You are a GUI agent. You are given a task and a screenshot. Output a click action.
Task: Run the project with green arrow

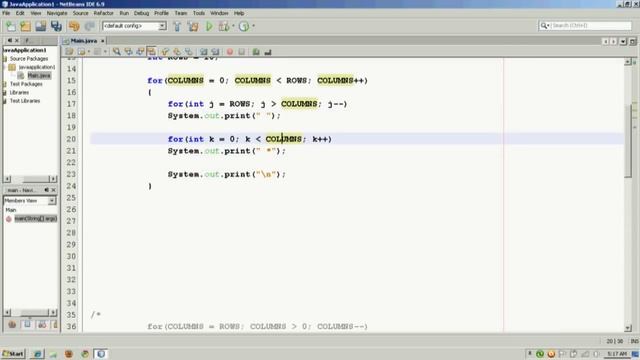pos(209,26)
